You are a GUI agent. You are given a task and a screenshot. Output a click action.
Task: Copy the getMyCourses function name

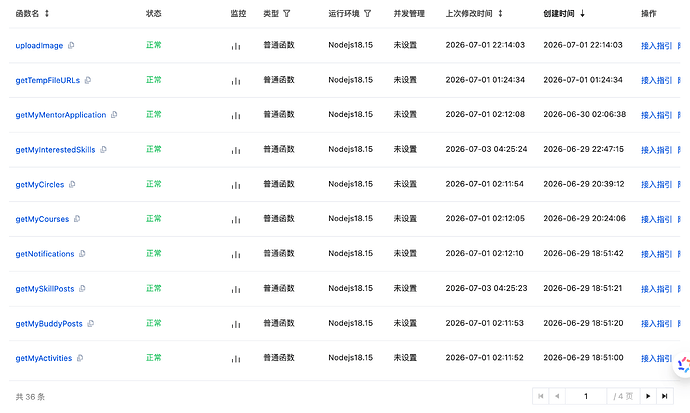[x=77, y=219]
